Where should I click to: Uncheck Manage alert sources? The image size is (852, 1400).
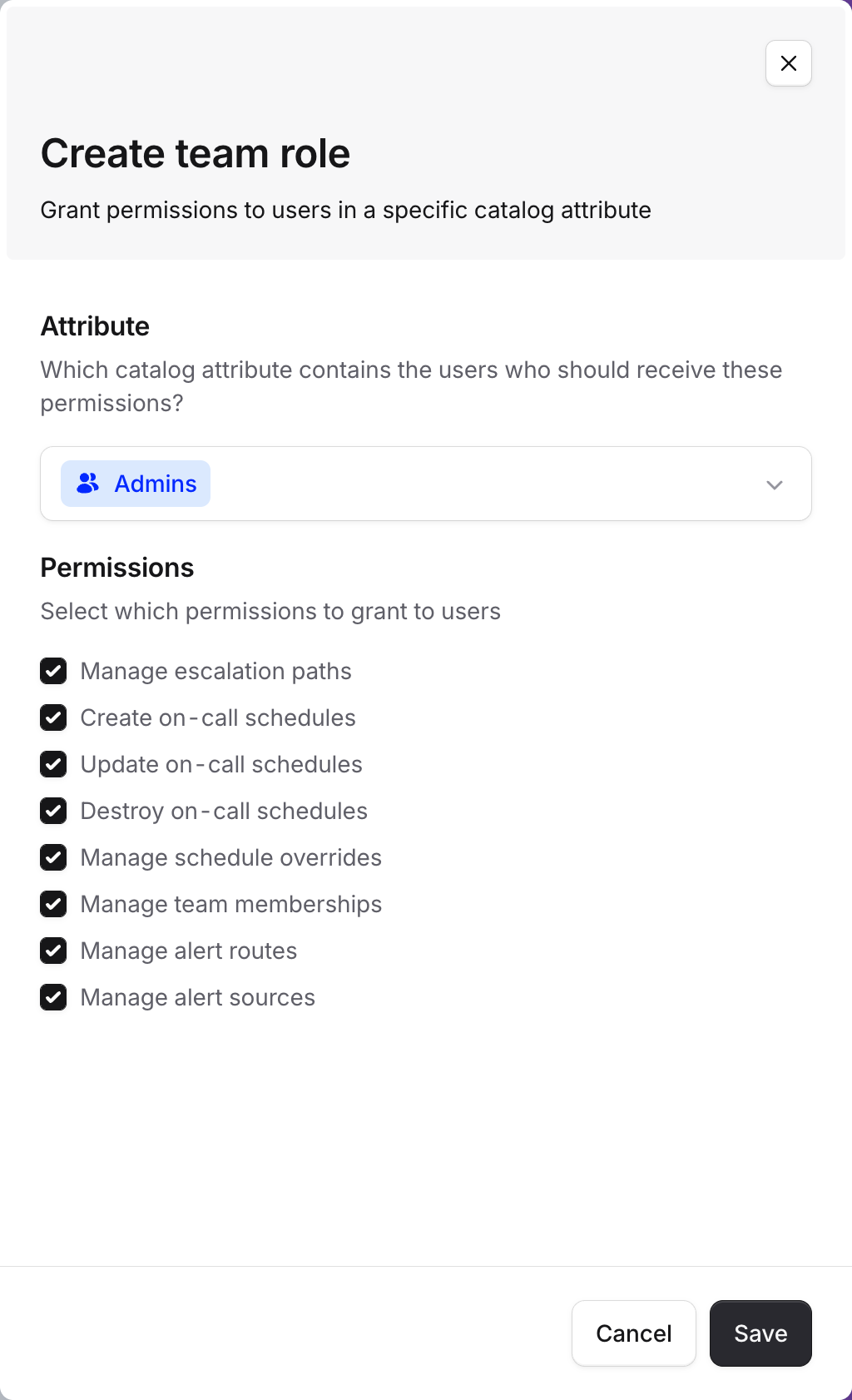(x=53, y=997)
